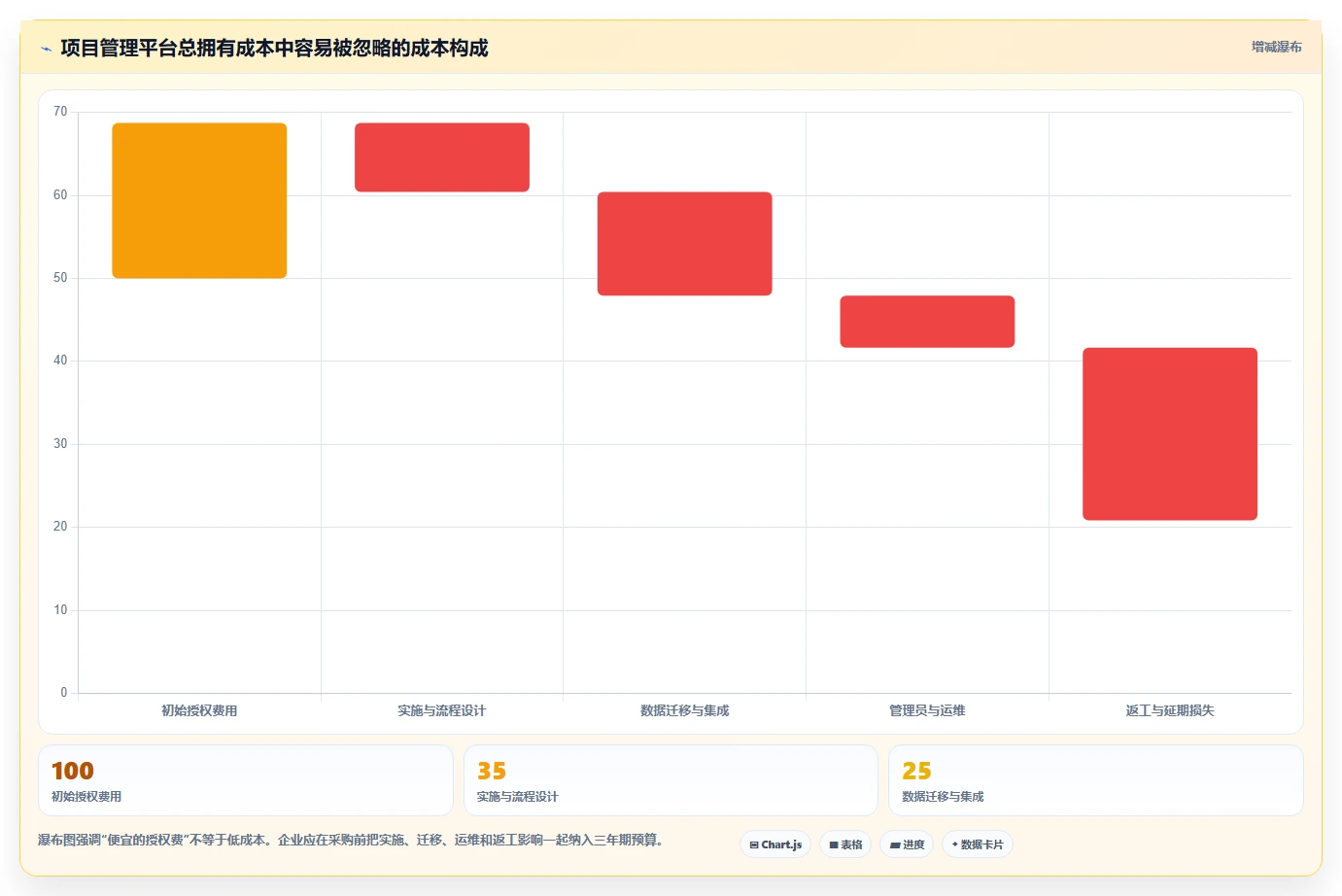Click the y-axis value 40
Image resolution: width=1342 pixels, height=896 pixels.
(x=60, y=361)
